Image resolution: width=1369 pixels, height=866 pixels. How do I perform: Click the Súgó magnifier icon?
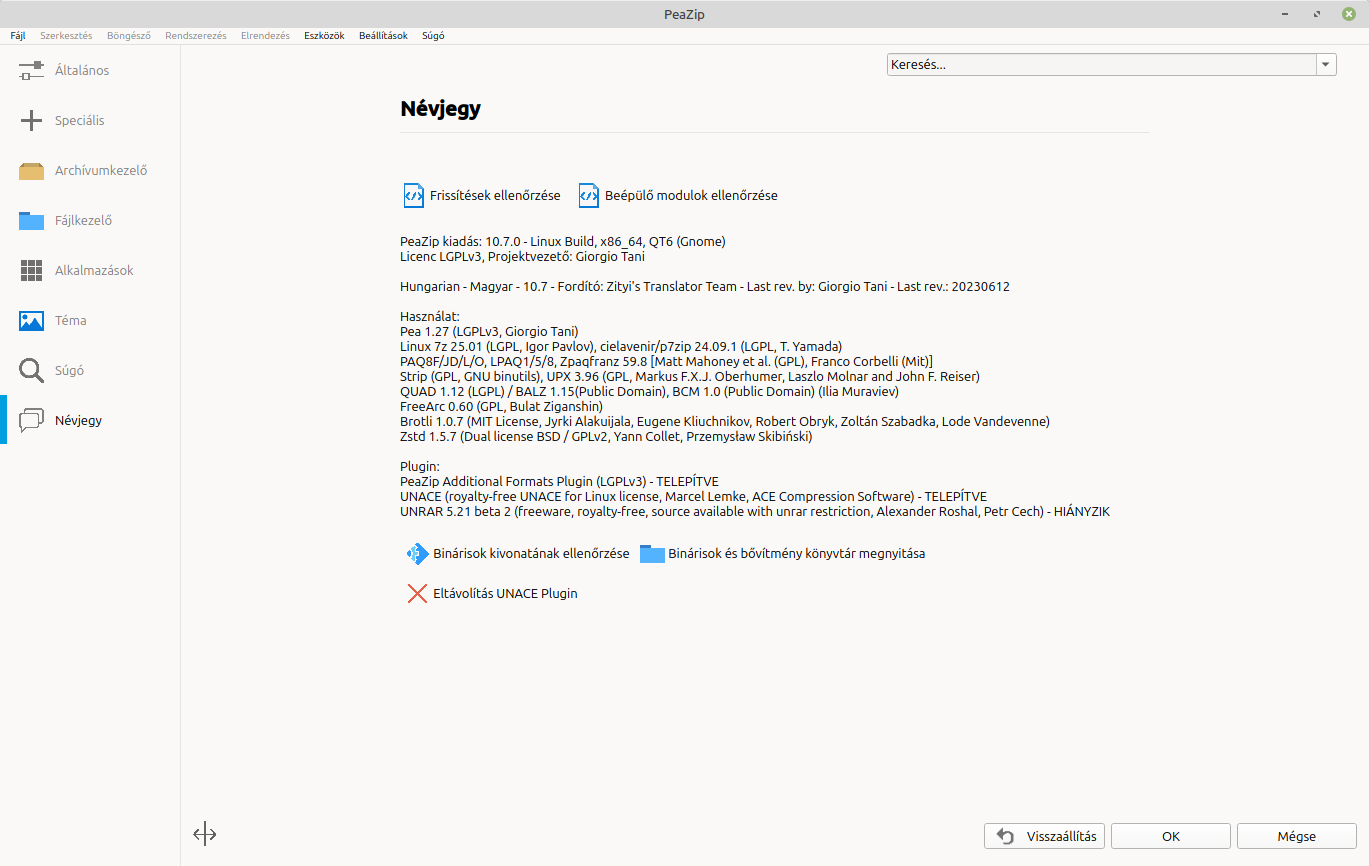pyautogui.click(x=32, y=371)
